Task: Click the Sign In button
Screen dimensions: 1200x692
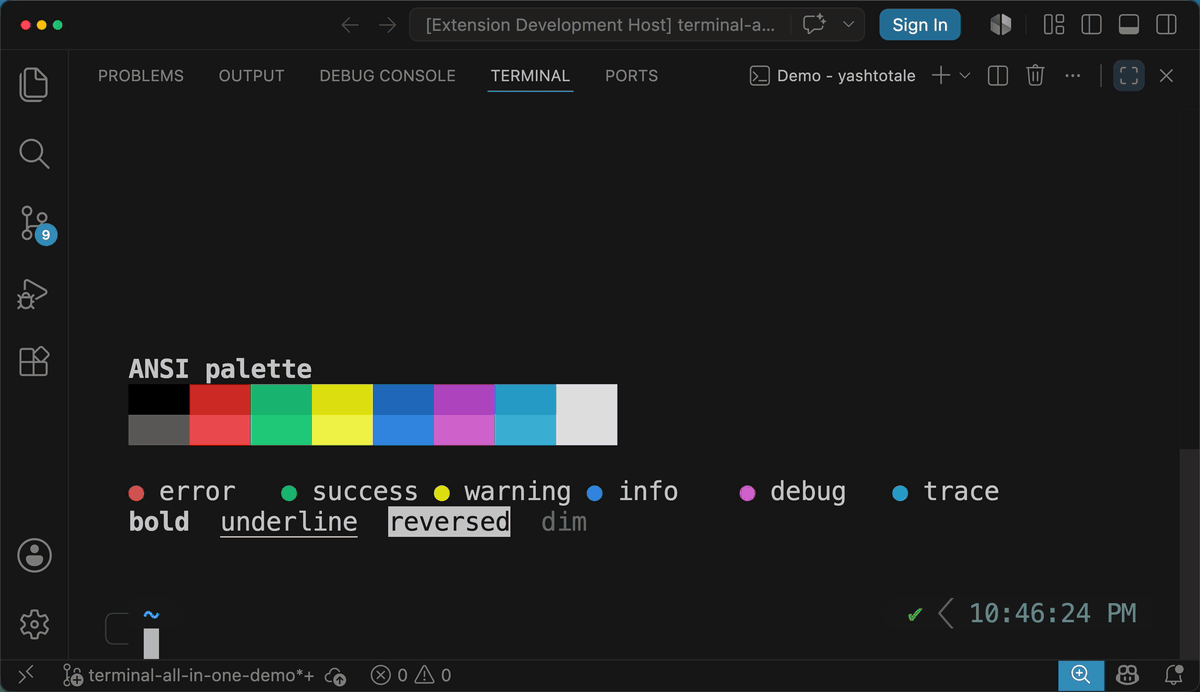Action: click(920, 25)
